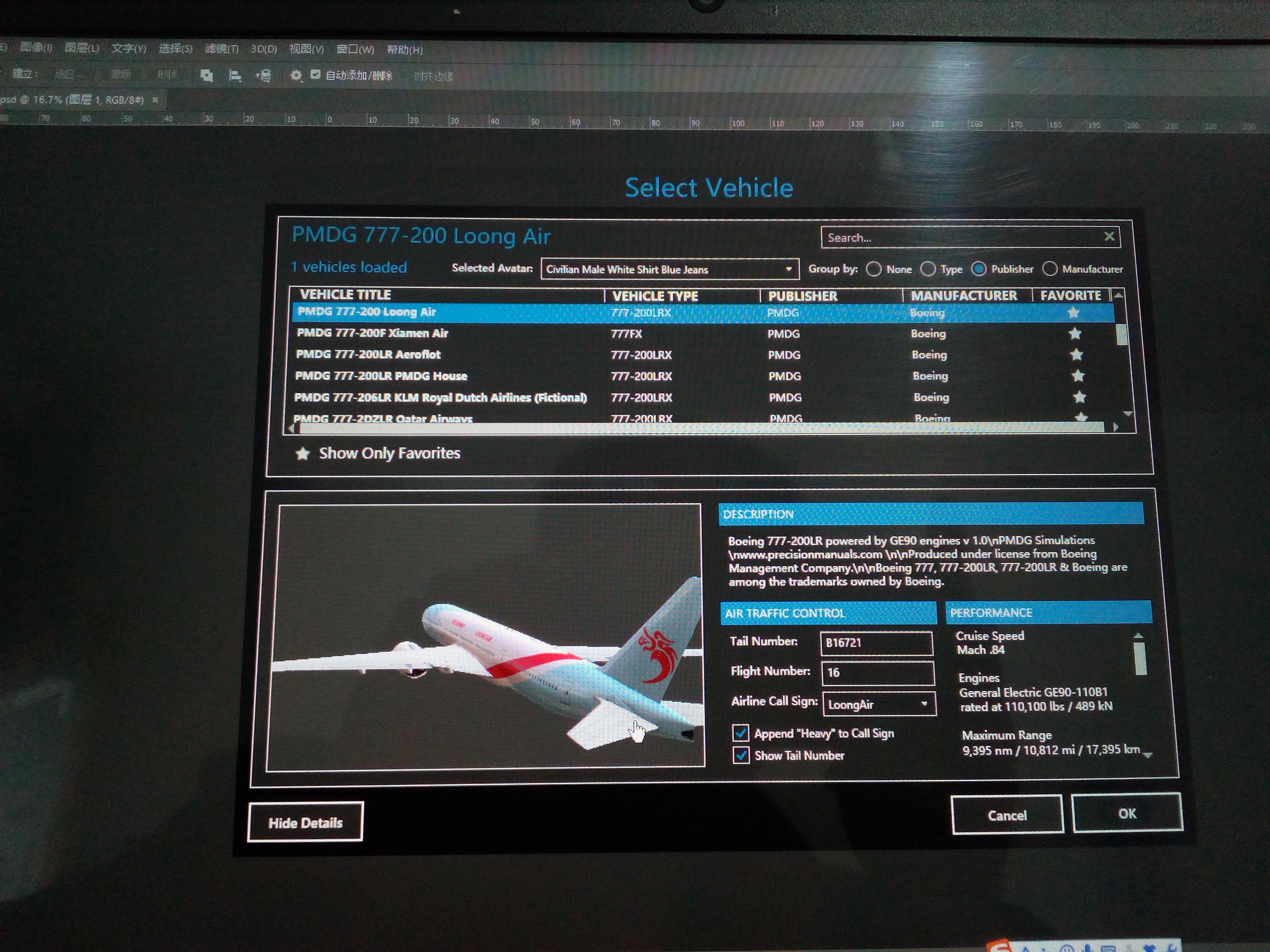Click the Cancel button

[1007, 815]
